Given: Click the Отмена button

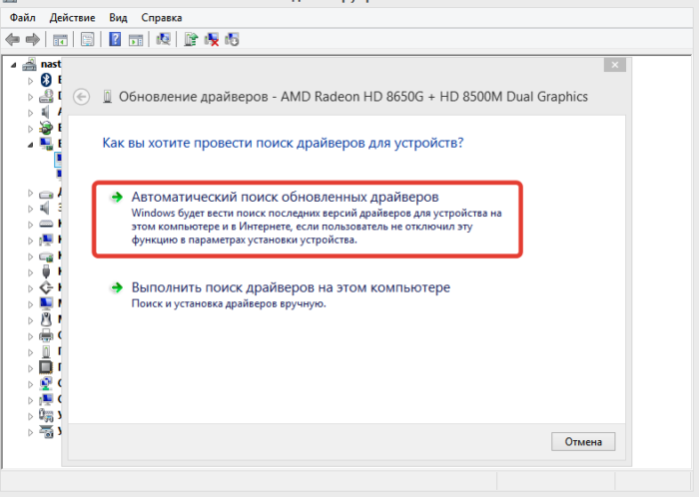Looking at the screenshot, I should click(x=583, y=441).
